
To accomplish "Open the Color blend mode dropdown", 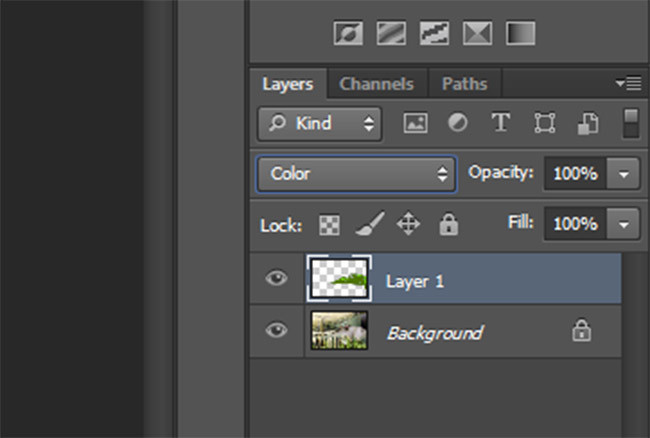I will point(356,174).
